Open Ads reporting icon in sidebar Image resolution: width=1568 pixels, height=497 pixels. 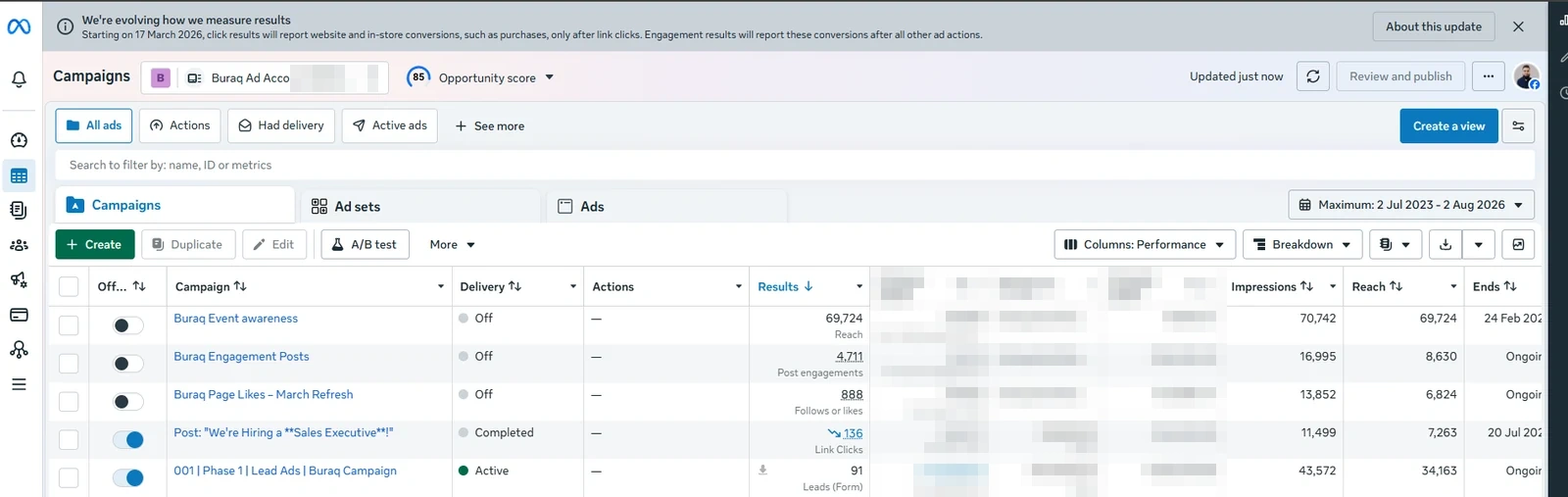[19, 210]
